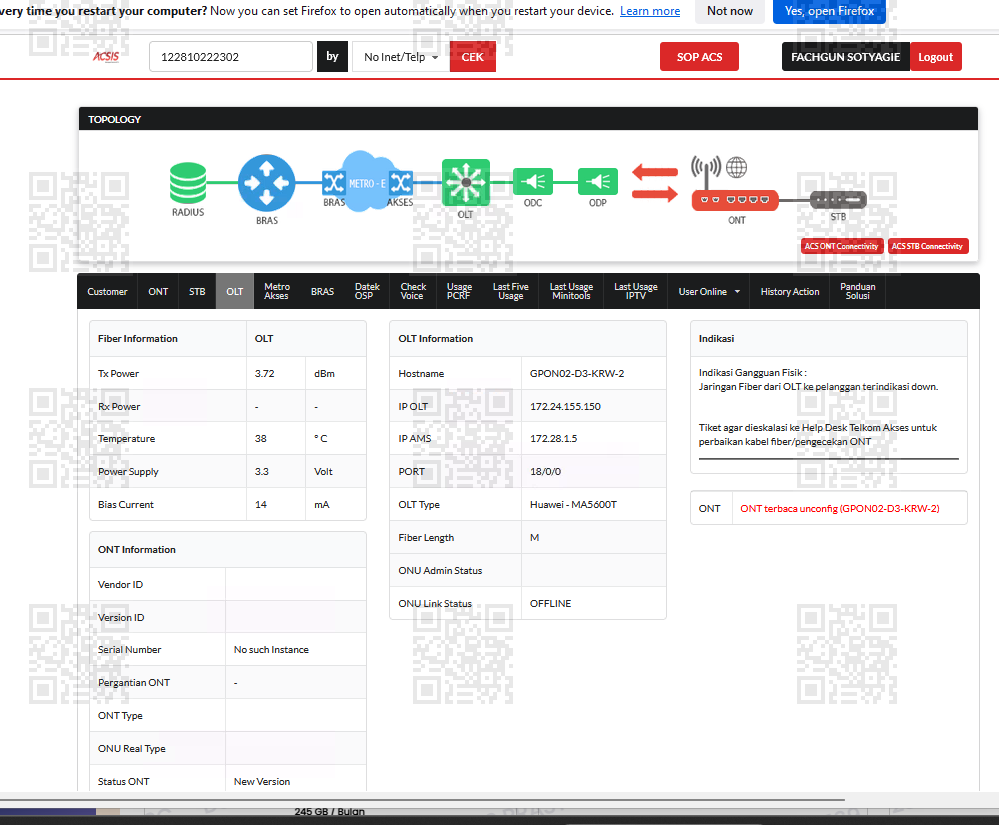Open the Learn more link
Screen dimensions: 999x825
(x=650, y=11)
